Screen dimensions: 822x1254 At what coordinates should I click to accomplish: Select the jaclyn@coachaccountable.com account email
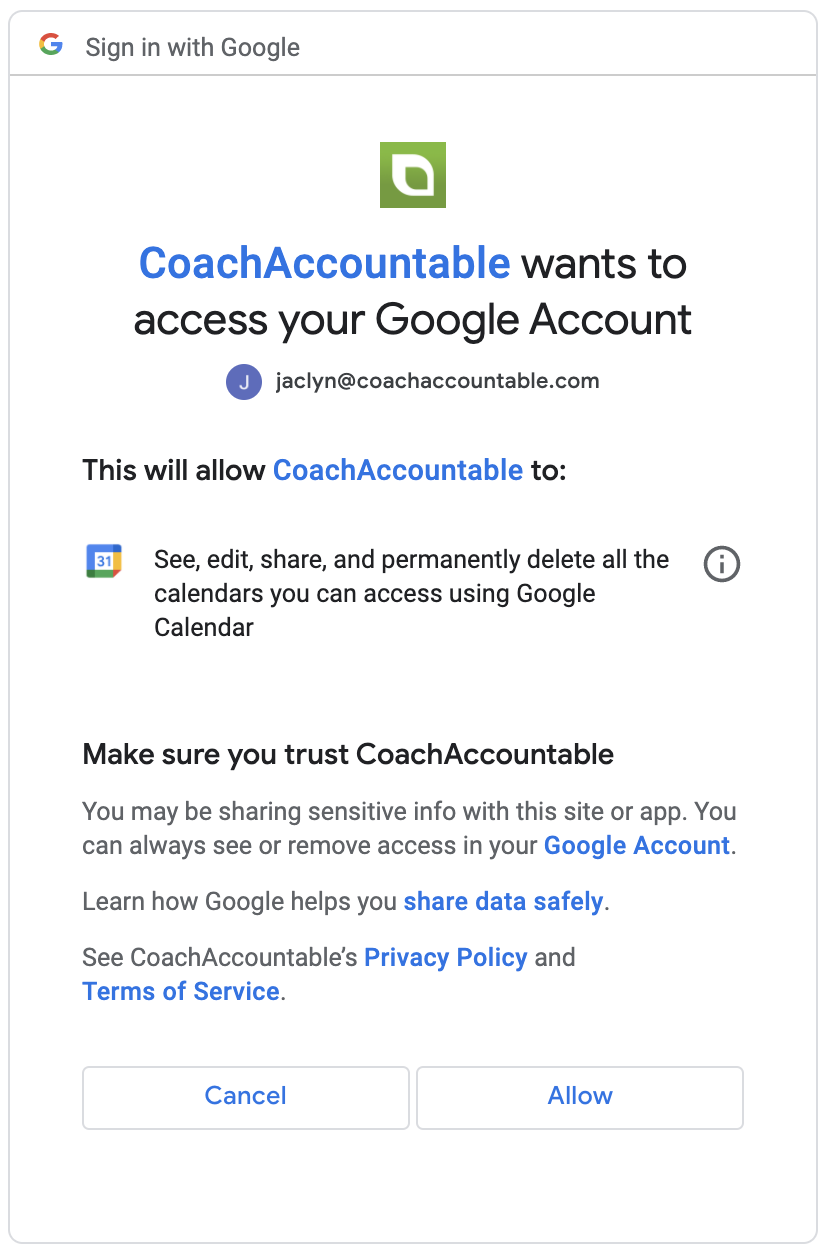pyautogui.click(x=438, y=381)
